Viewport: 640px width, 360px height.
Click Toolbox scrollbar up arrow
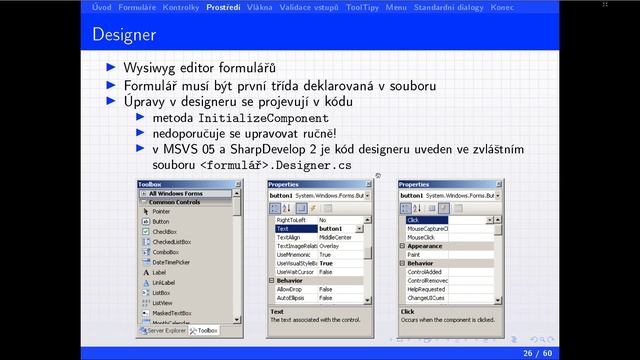237,193
